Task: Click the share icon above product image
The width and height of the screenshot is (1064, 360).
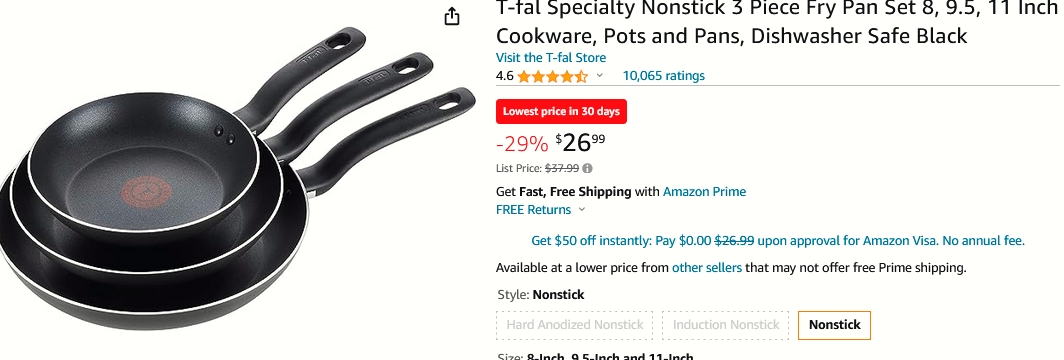Action: click(x=452, y=16)
